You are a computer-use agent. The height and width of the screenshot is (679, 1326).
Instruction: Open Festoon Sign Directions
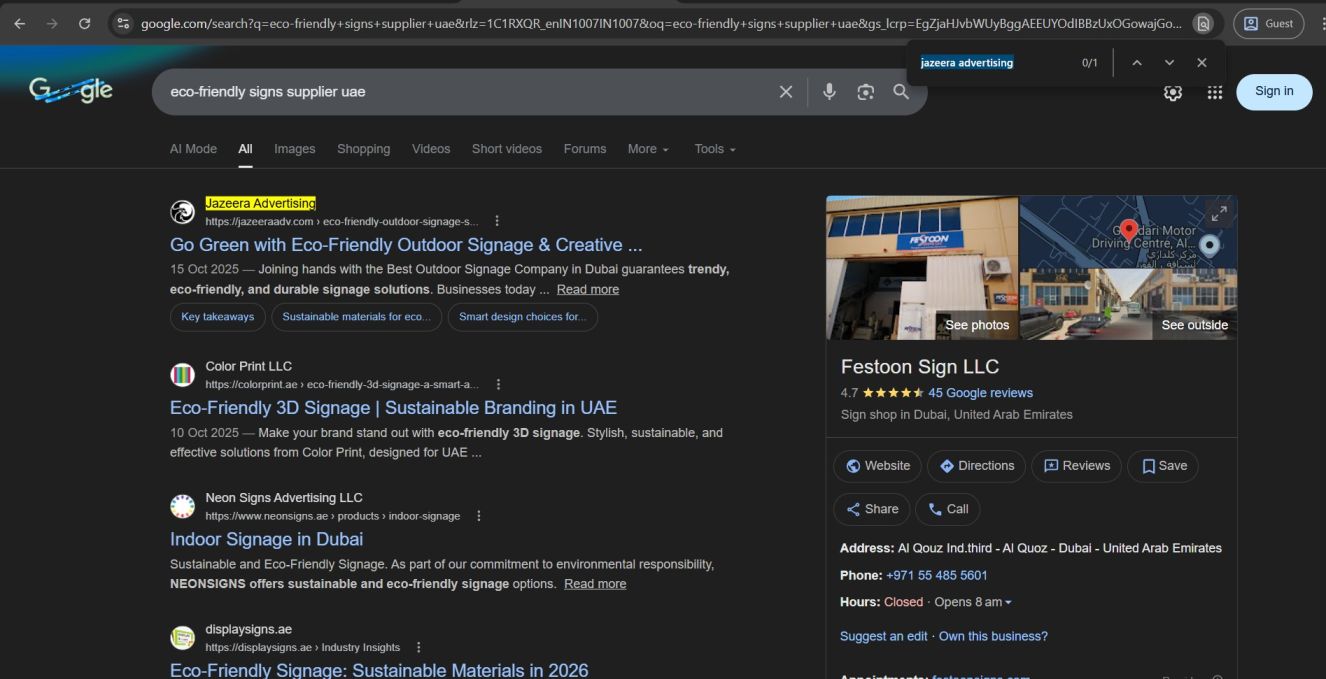coord(975,466)
